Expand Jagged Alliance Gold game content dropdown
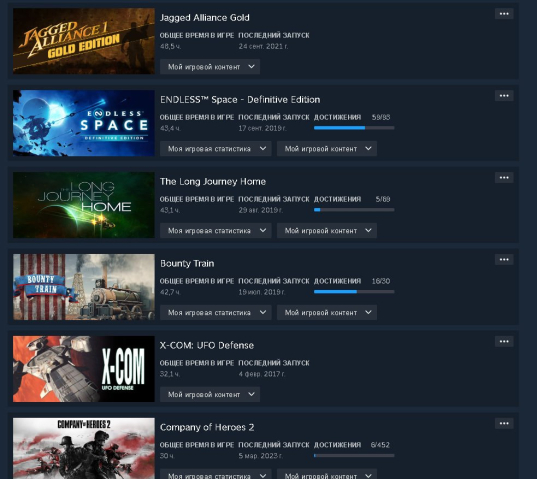537x479 pixels. (x=210, y=67)
